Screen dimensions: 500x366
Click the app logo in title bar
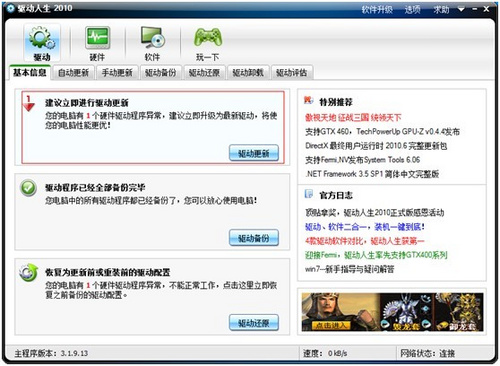[x=11, y=8]
